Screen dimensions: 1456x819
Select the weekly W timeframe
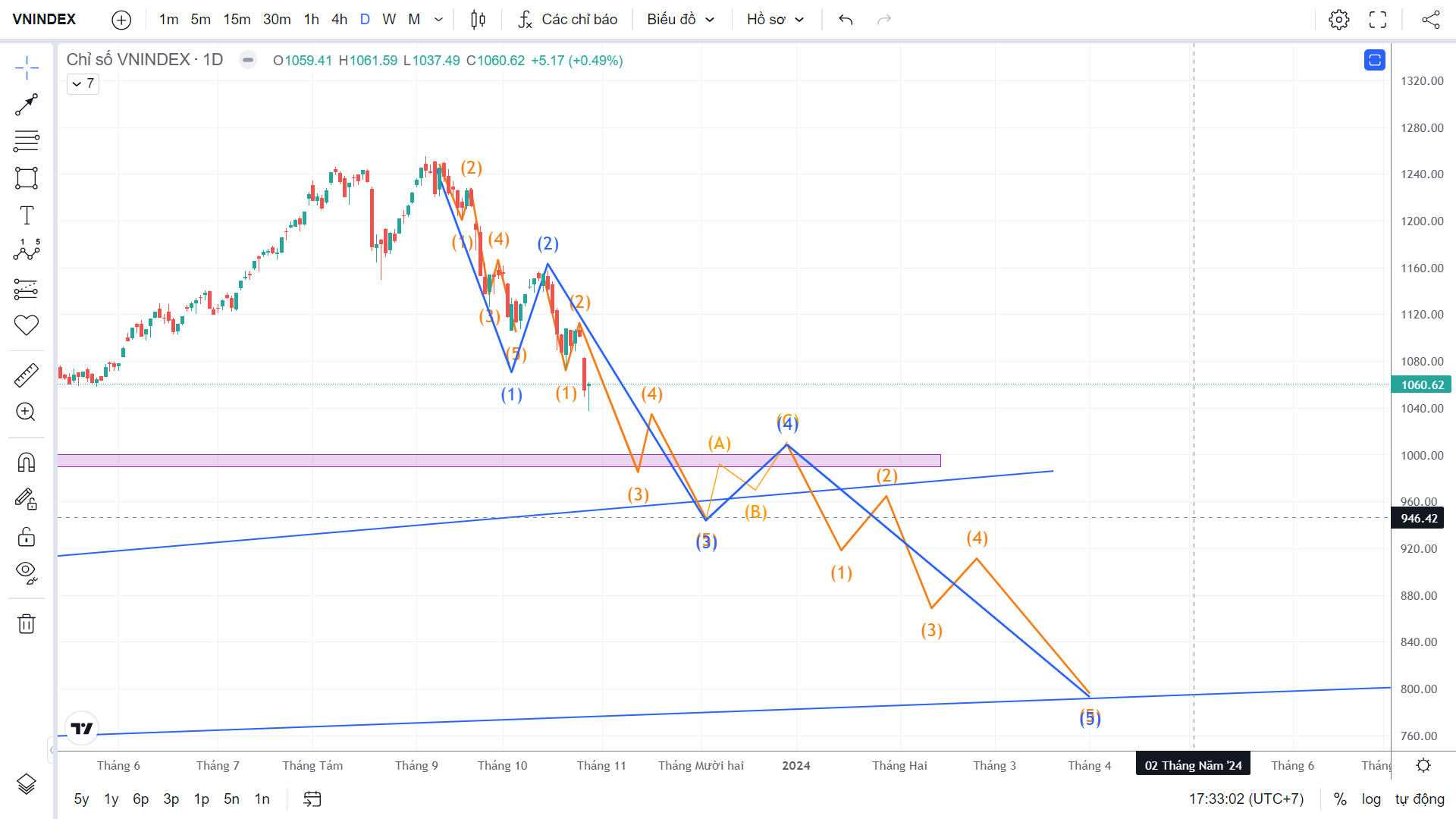(x=389, y=20)
